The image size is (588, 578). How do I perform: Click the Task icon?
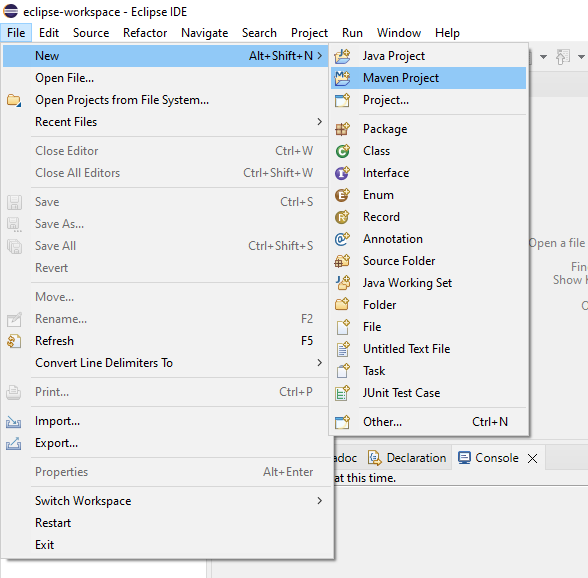(x=342, y=371)
